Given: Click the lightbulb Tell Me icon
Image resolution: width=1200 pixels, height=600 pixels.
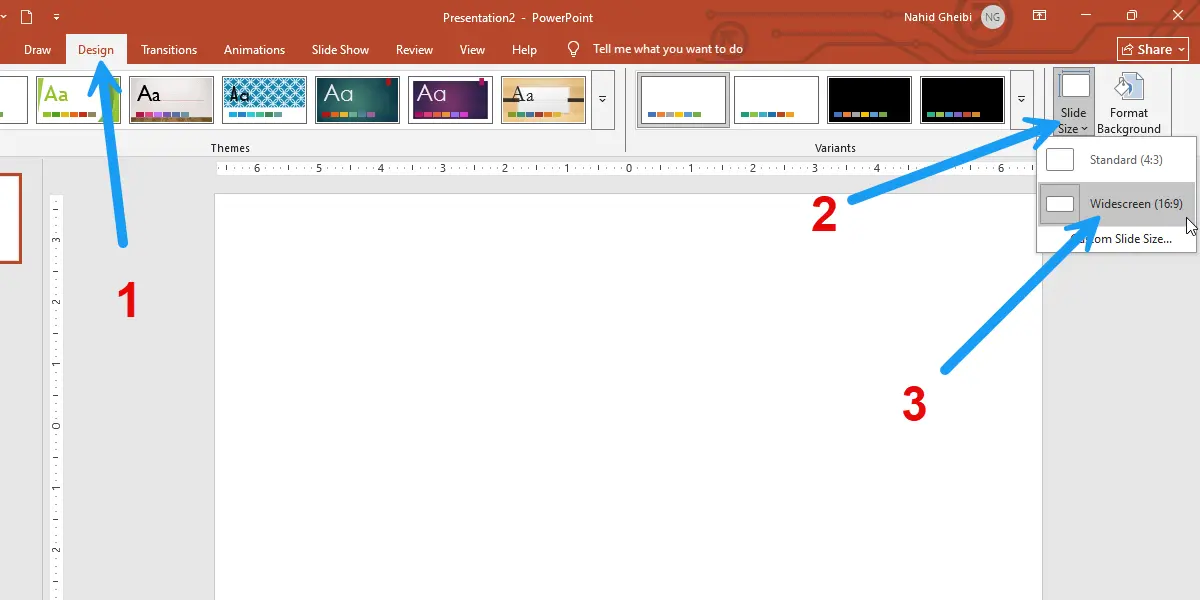Looking at the screenshot, I should [574, 49].
